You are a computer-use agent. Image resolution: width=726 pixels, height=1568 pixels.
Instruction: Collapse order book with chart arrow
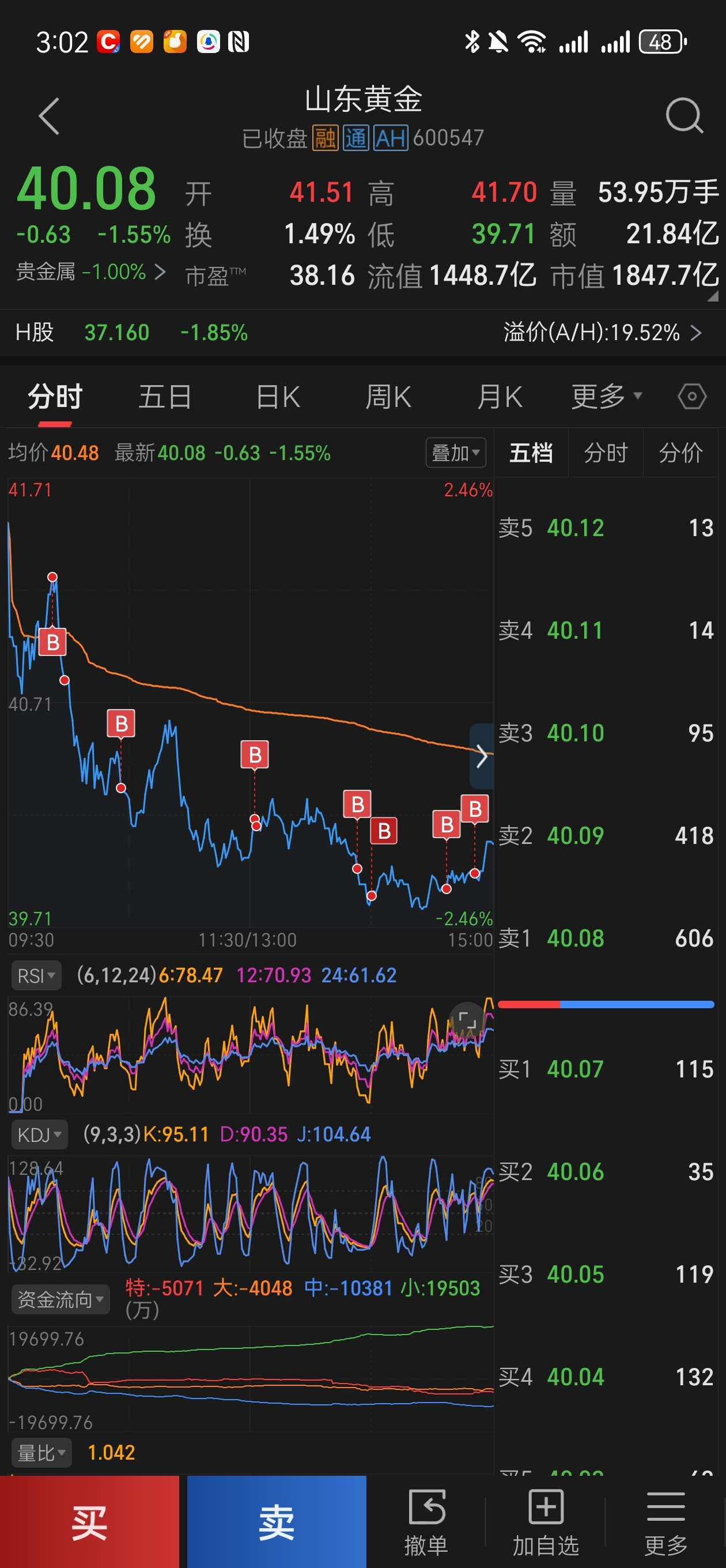tap(481, 756)
